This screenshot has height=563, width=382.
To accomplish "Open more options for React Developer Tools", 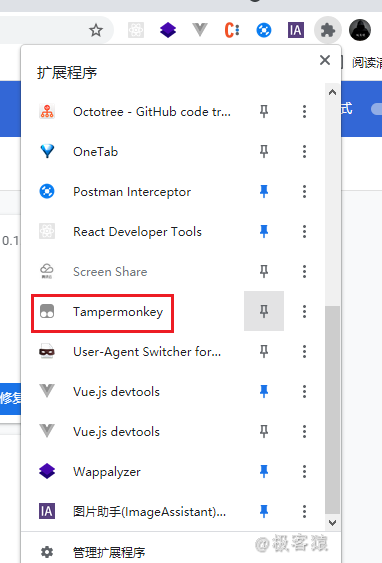I will (304, 232).
